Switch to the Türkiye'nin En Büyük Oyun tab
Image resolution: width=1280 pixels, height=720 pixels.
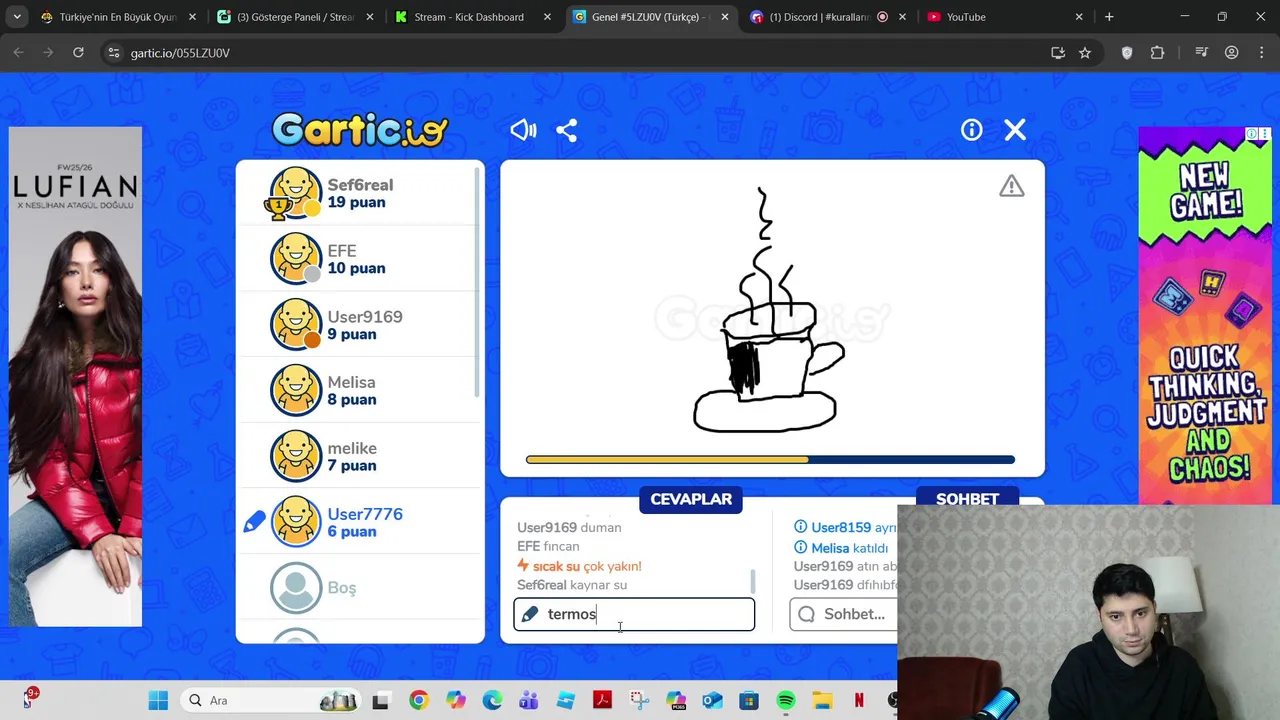click(x=118, y=17)
